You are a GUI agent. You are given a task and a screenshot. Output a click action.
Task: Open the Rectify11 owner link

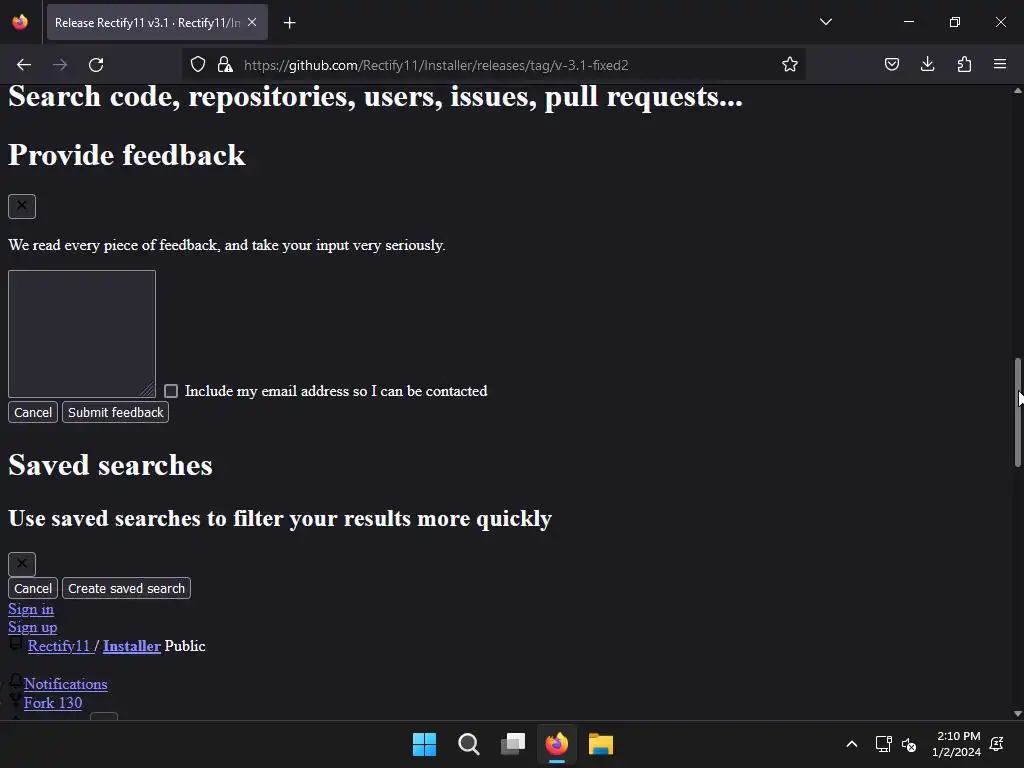59,646
